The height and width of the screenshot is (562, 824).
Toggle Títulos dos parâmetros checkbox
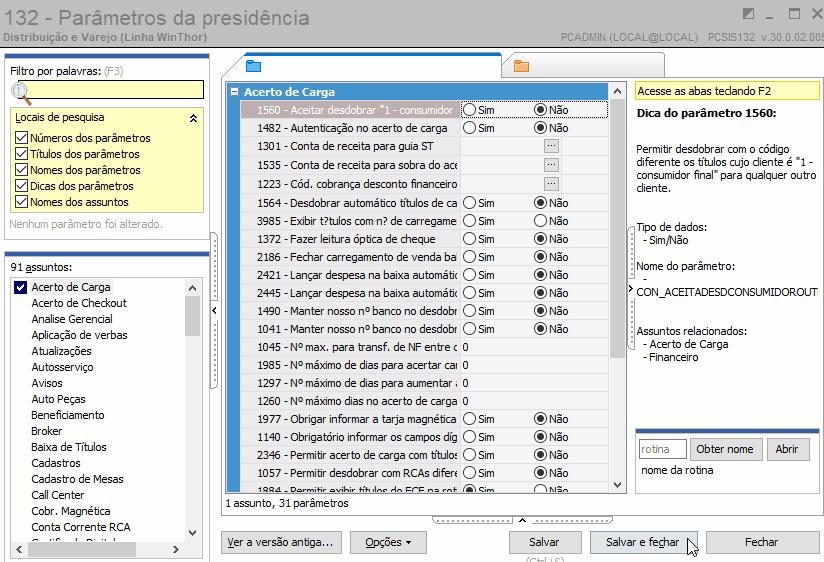pyautogui.click(x=22, y=154)
